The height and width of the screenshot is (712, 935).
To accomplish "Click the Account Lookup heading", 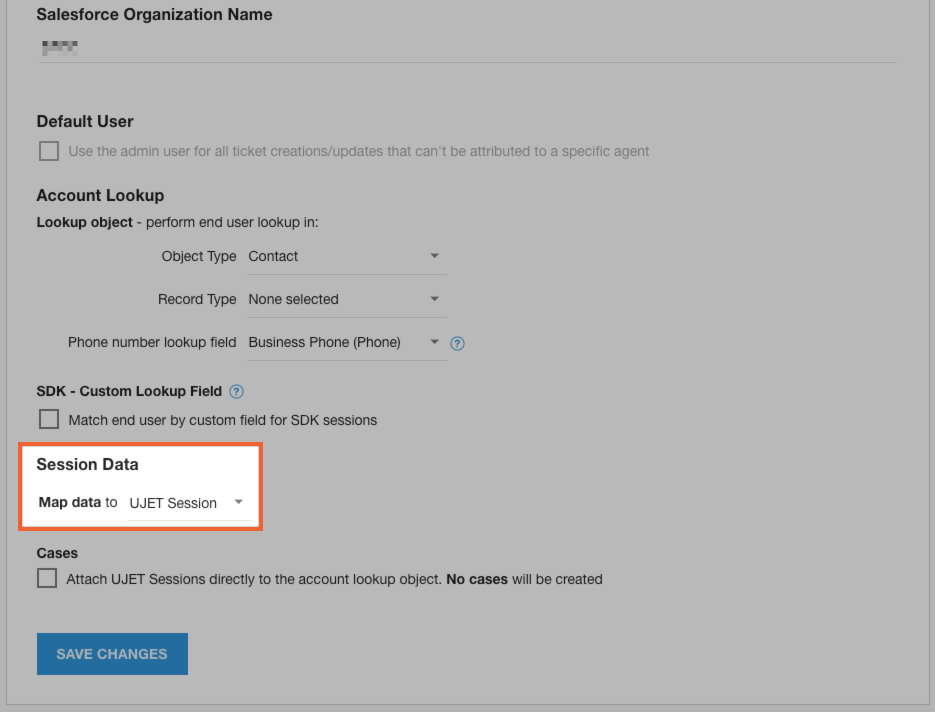I will pyautogui.click(x=100, y=196).
